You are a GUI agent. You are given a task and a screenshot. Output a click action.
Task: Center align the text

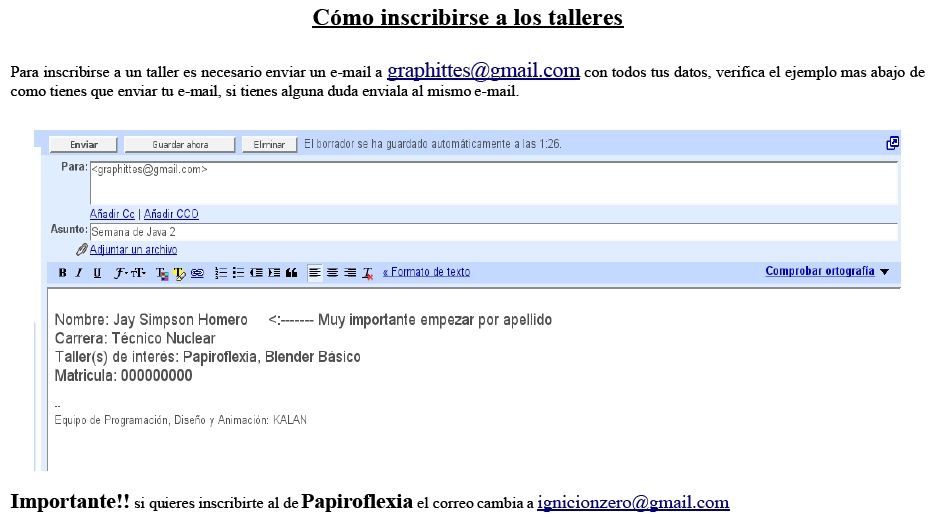click(x=332, y=273)
